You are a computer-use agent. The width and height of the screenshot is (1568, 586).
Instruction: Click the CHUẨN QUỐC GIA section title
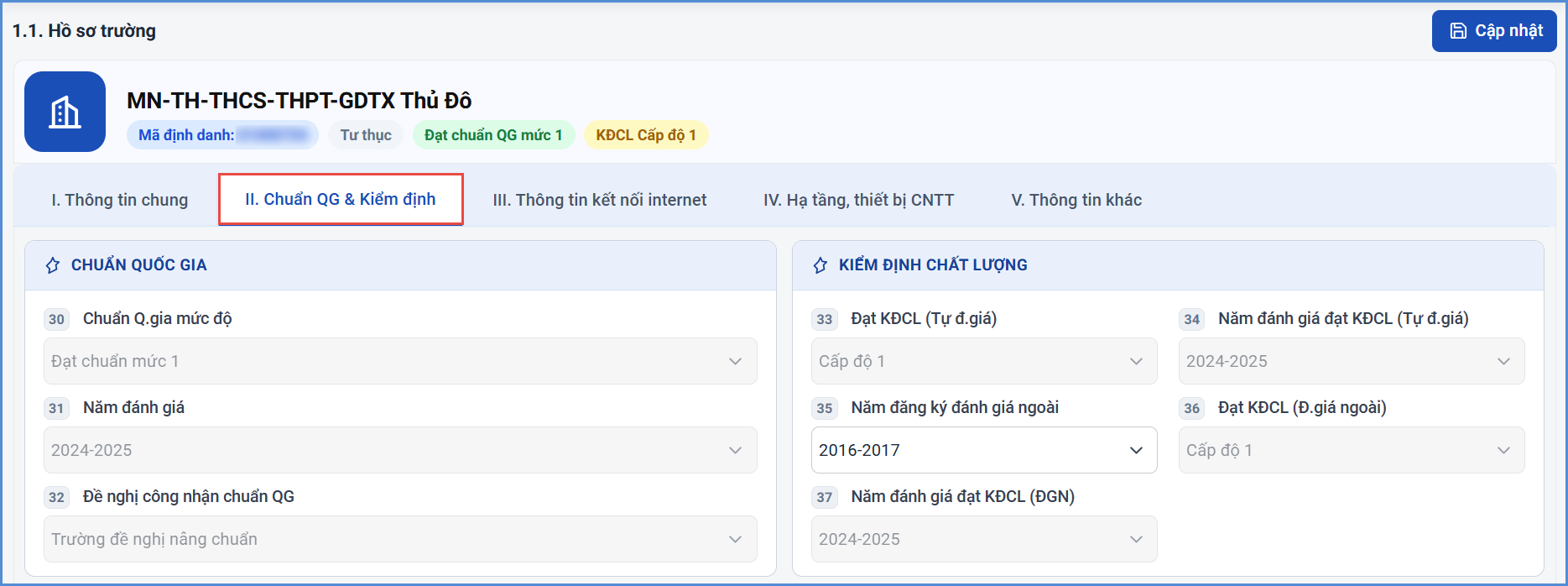[138, 265]
